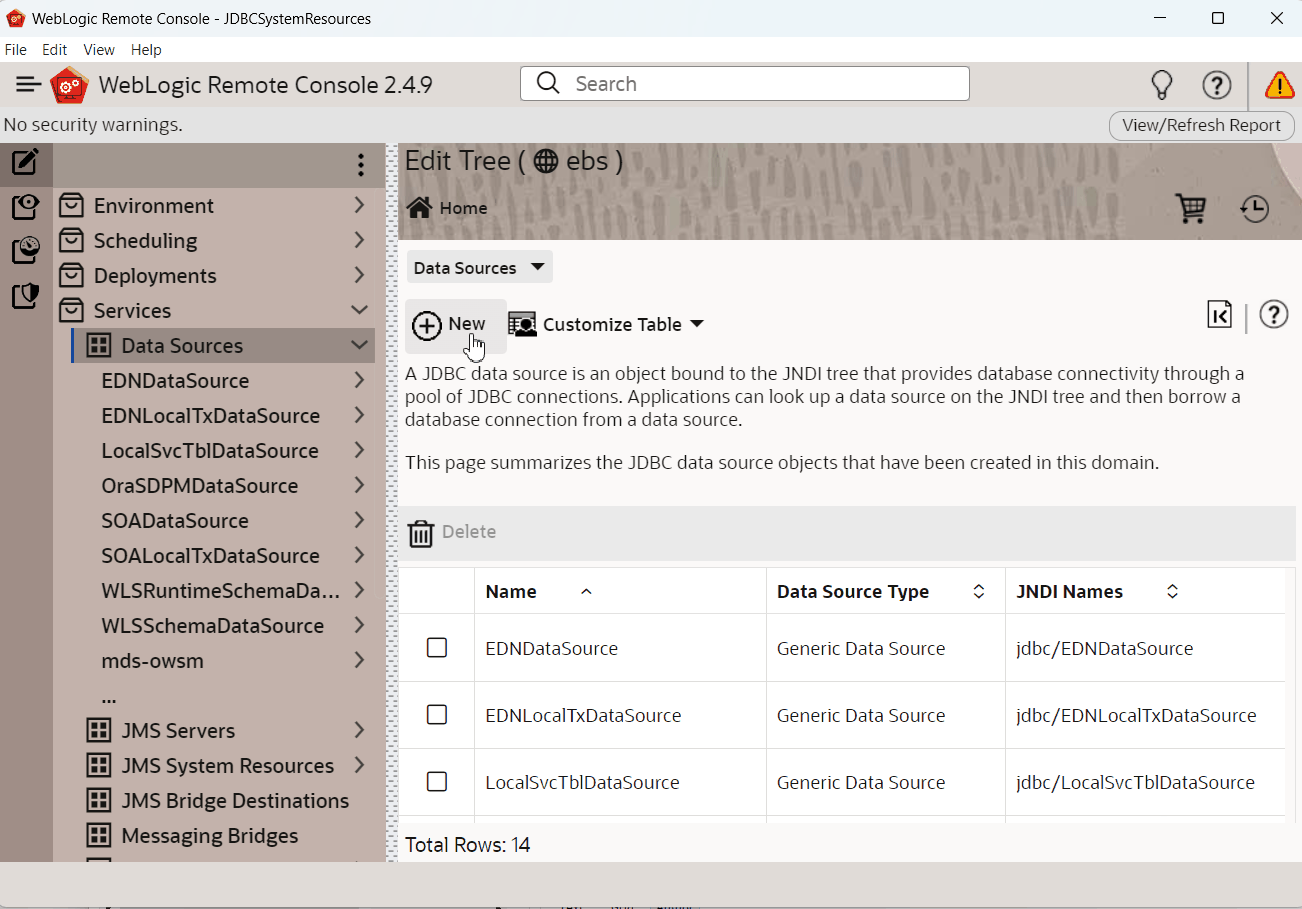
Task: Select the Configuration View Tree icon
Action: (26, 206)
